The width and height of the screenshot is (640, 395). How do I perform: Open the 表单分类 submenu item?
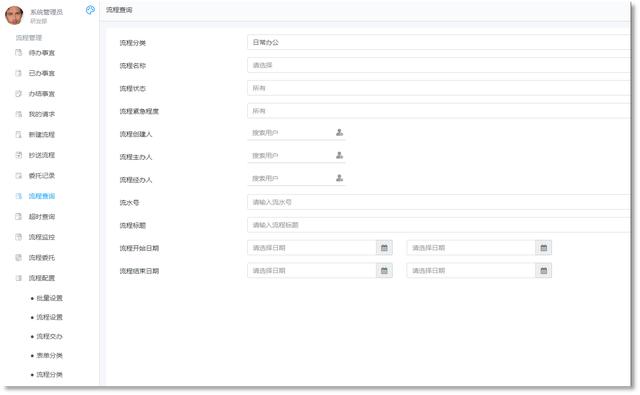click(x=49, y=355)
